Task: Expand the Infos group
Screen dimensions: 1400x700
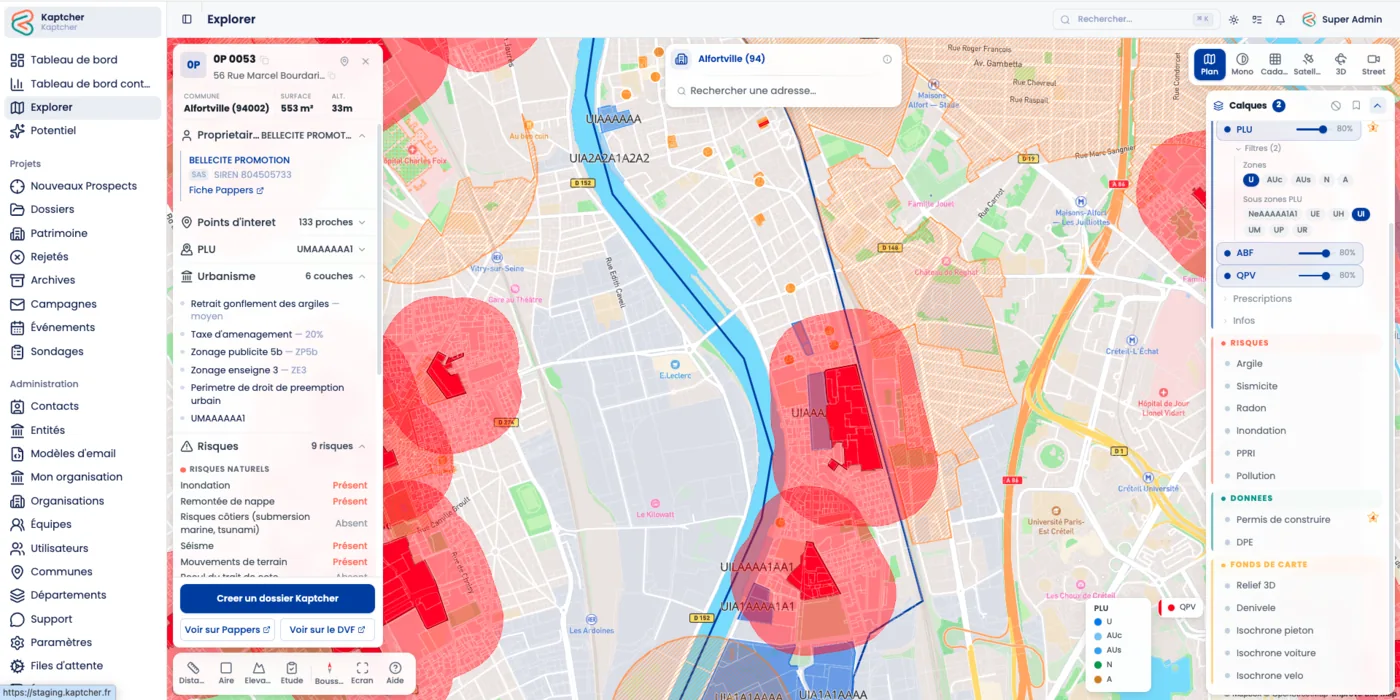Action: 1240,321
